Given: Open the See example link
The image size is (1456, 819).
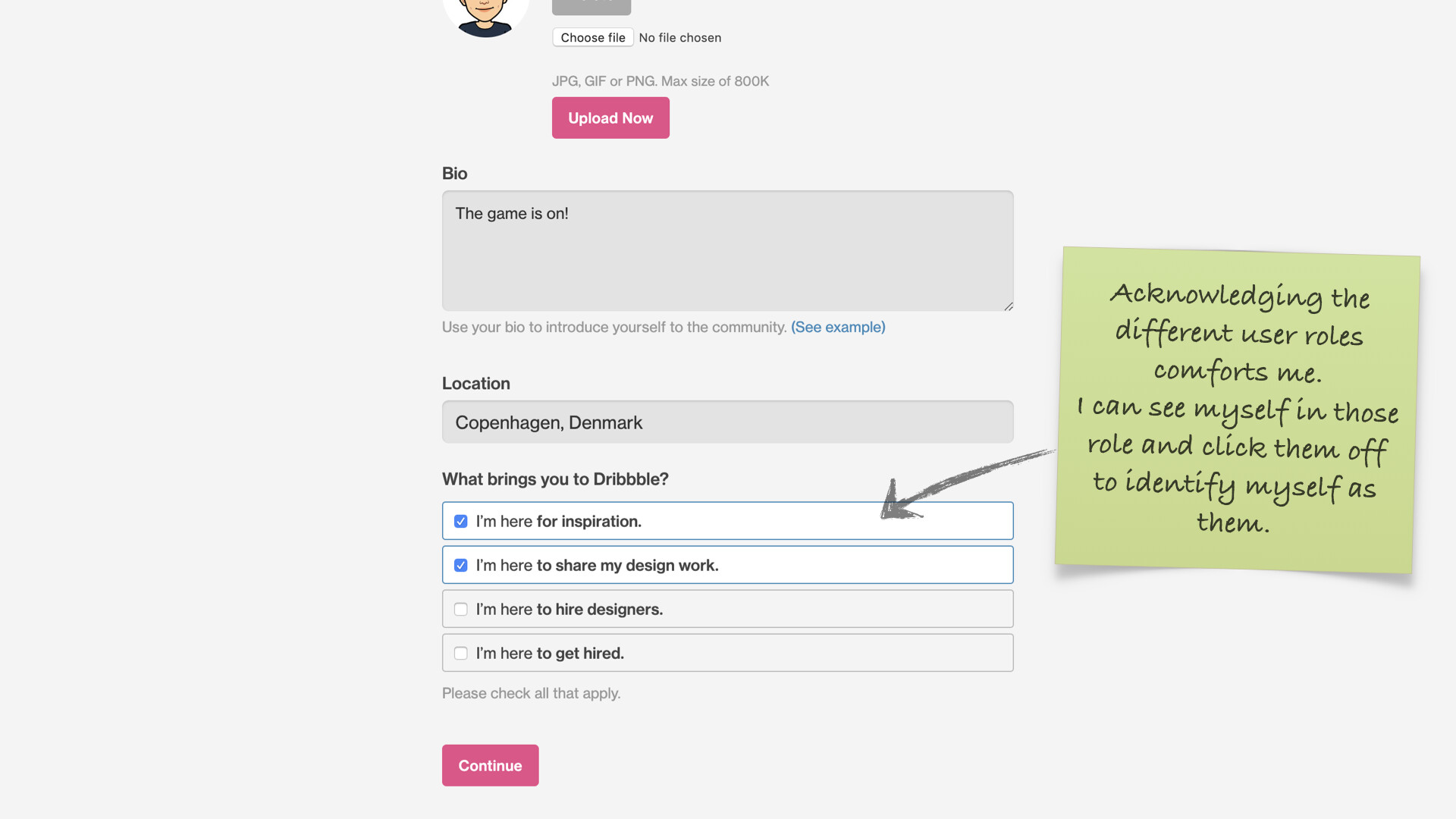Looking at the screenshot, I should coord(838,327).
